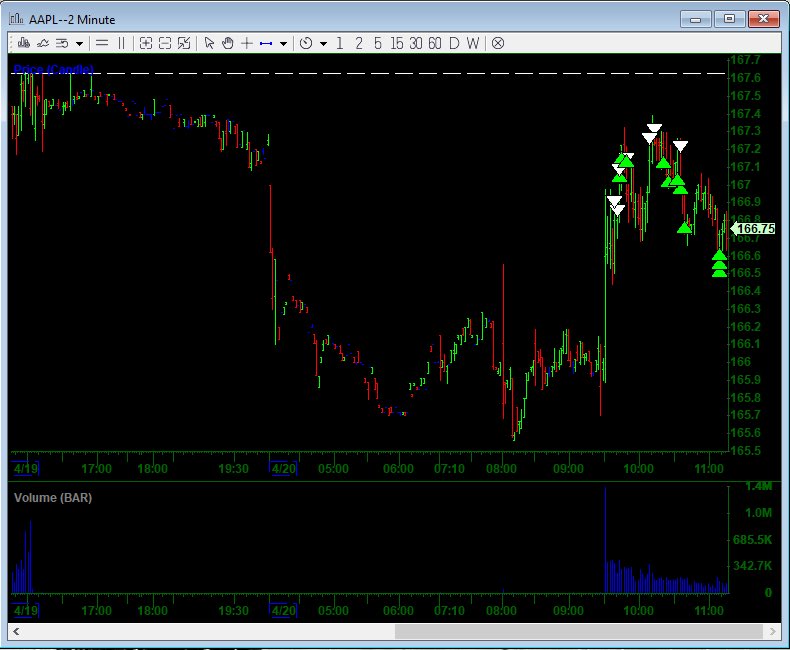Click the 167.6 price axis label
This screenshot has width=790, height=650.
pyautogui.click(x=745, y=78)
